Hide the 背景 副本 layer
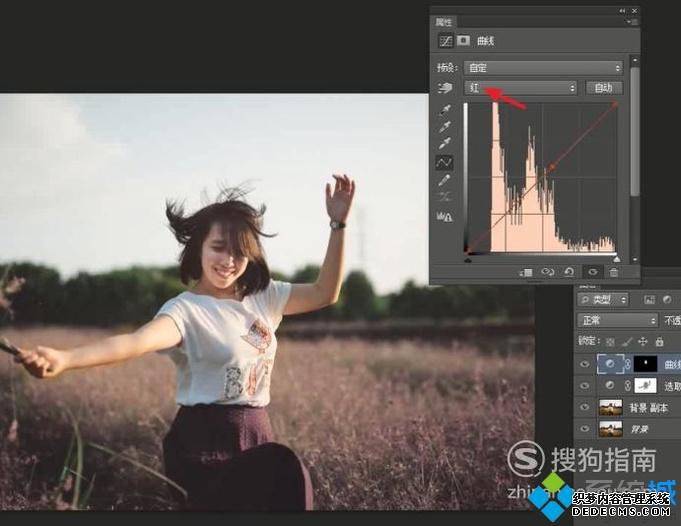Image resolution: width=681 pixels, height=526 pixels. pyautogui.click(x=585, y=407)
